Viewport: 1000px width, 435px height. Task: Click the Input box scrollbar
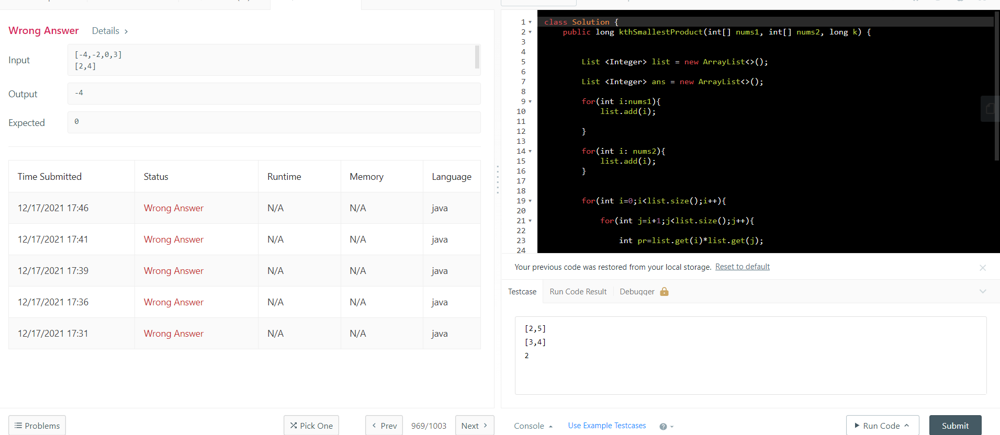click(478, 57)
